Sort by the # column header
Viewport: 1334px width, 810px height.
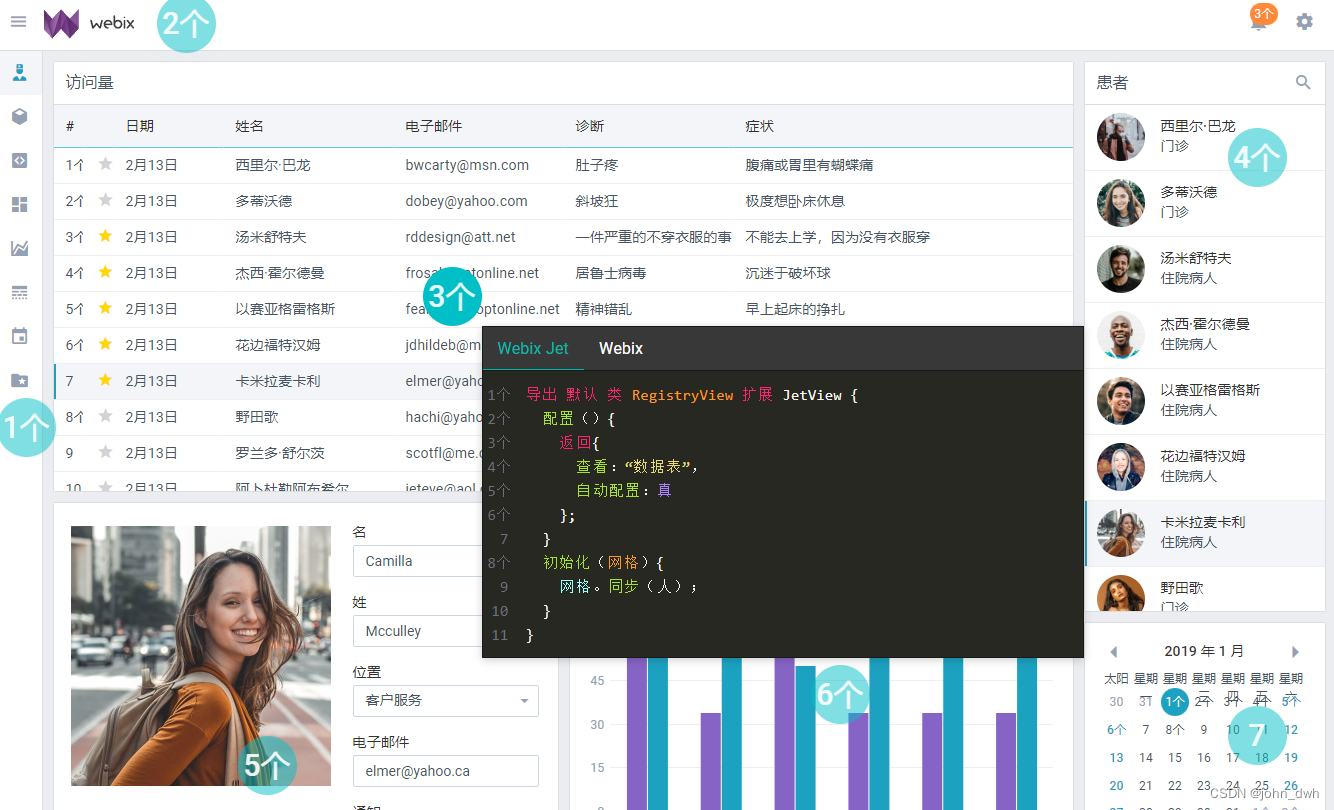click(70, 126)
